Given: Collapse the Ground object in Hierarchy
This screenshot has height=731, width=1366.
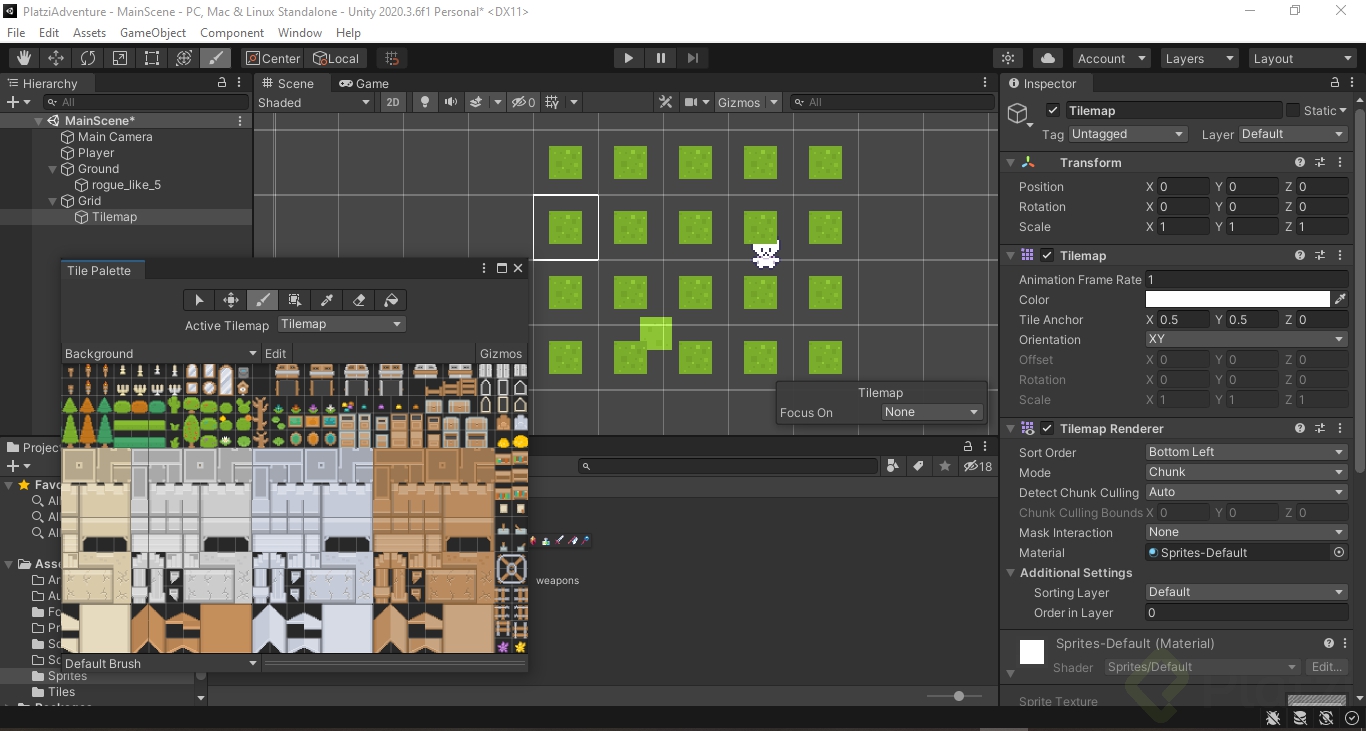Looking at the screenshot, I should [x=54, y=169].
